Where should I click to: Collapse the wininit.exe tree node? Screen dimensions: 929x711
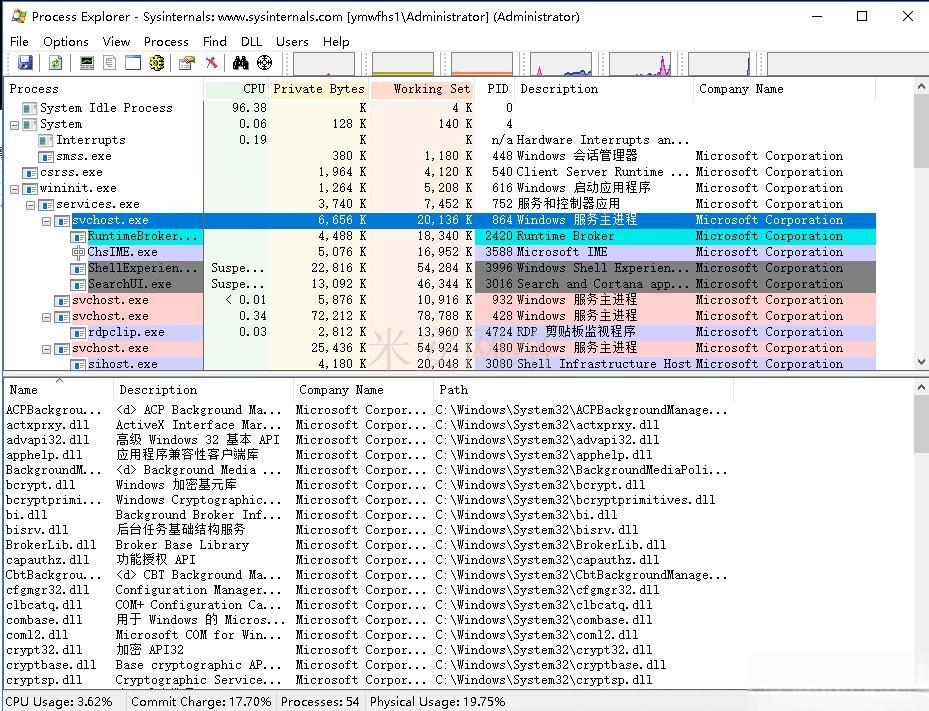pyautogui.click(x=15, y=190)
